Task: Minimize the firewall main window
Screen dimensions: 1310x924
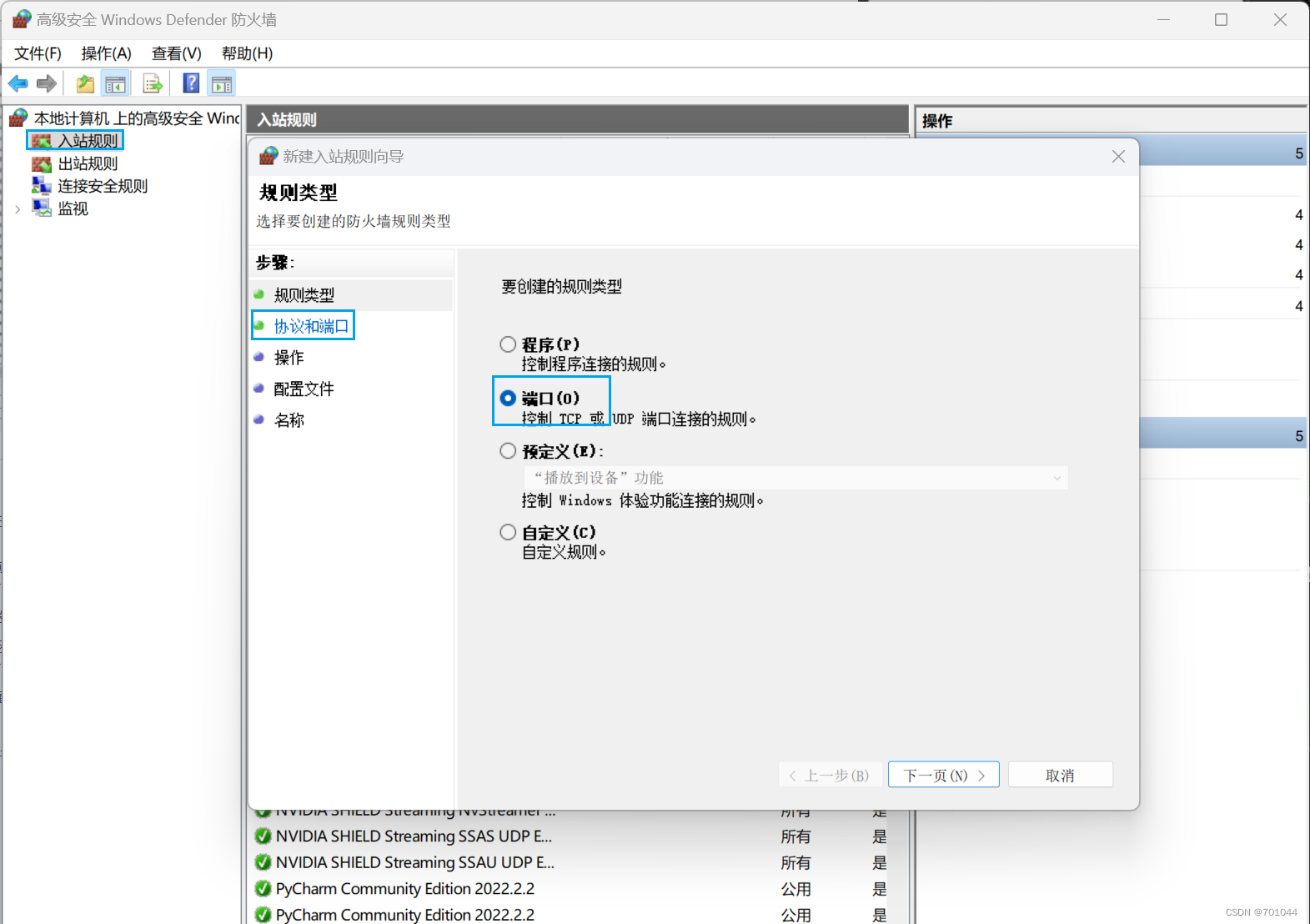Action: (x=1163, y=19)
